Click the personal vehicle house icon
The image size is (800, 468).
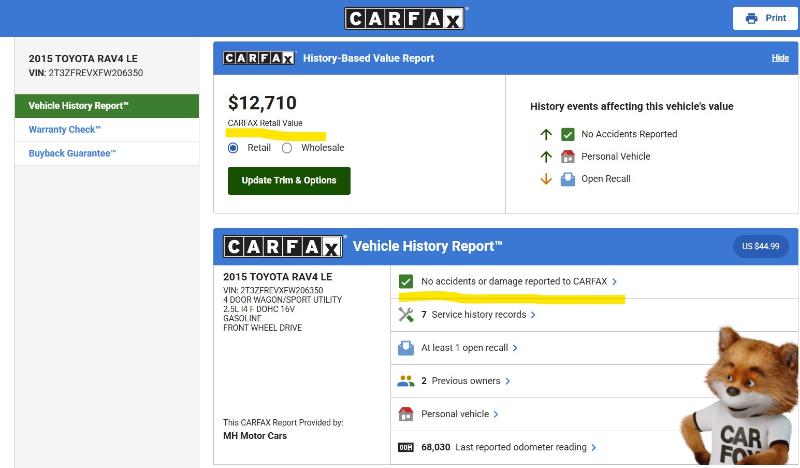(x=406, y=414)
